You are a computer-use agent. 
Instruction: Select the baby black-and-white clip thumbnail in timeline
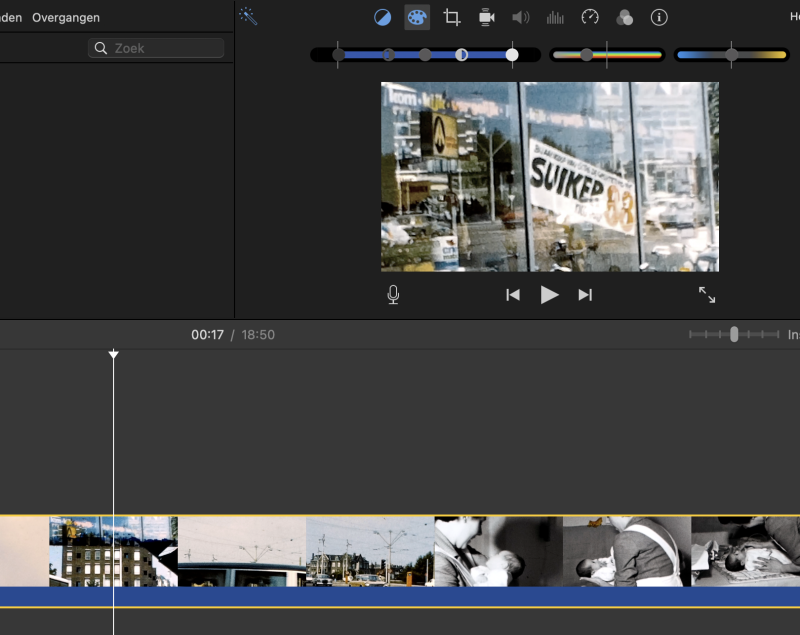pyautogui.click(x=498, y=551)
